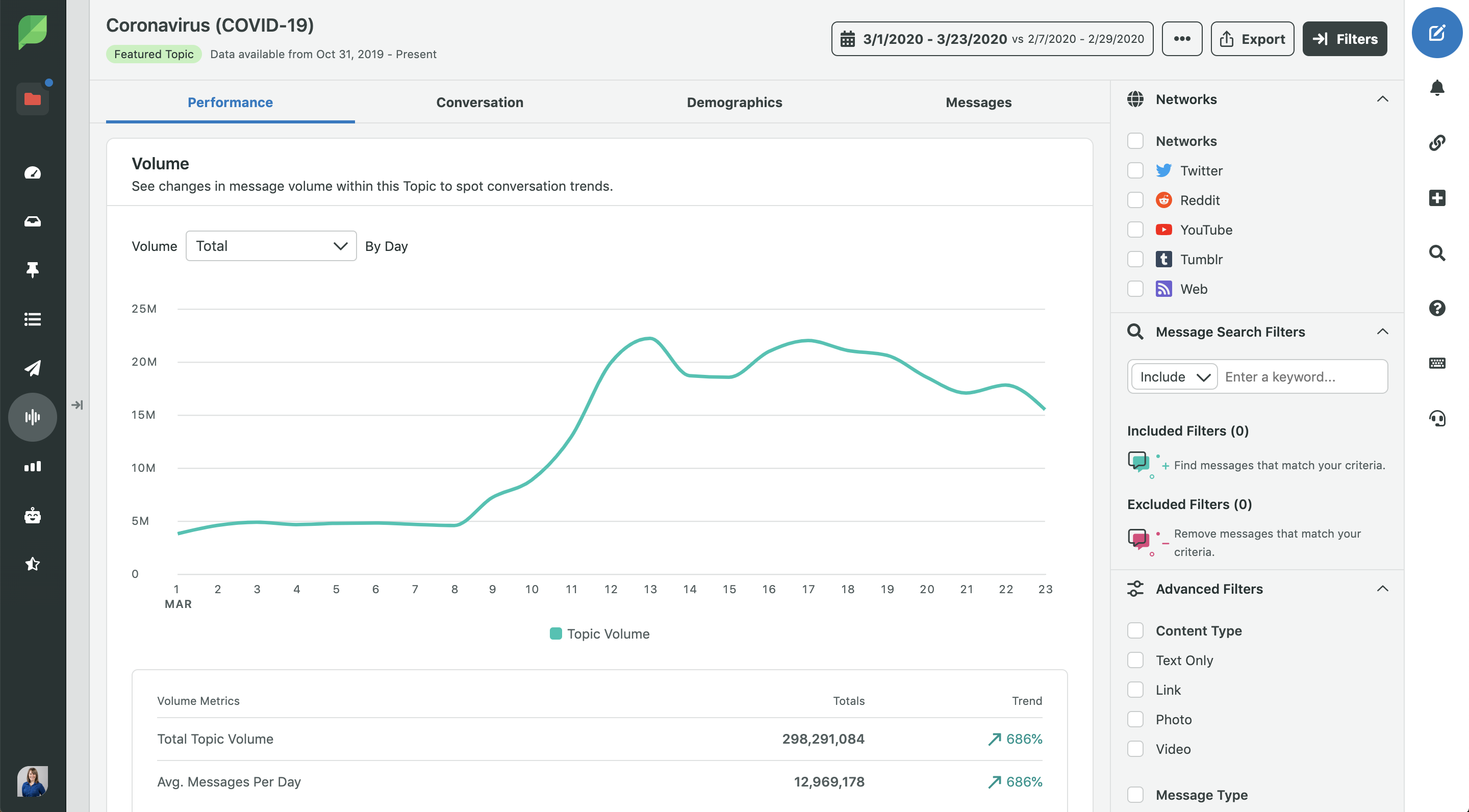Switch to the Demographics tab
1469x812 pixels.
(x=735, y=102)
